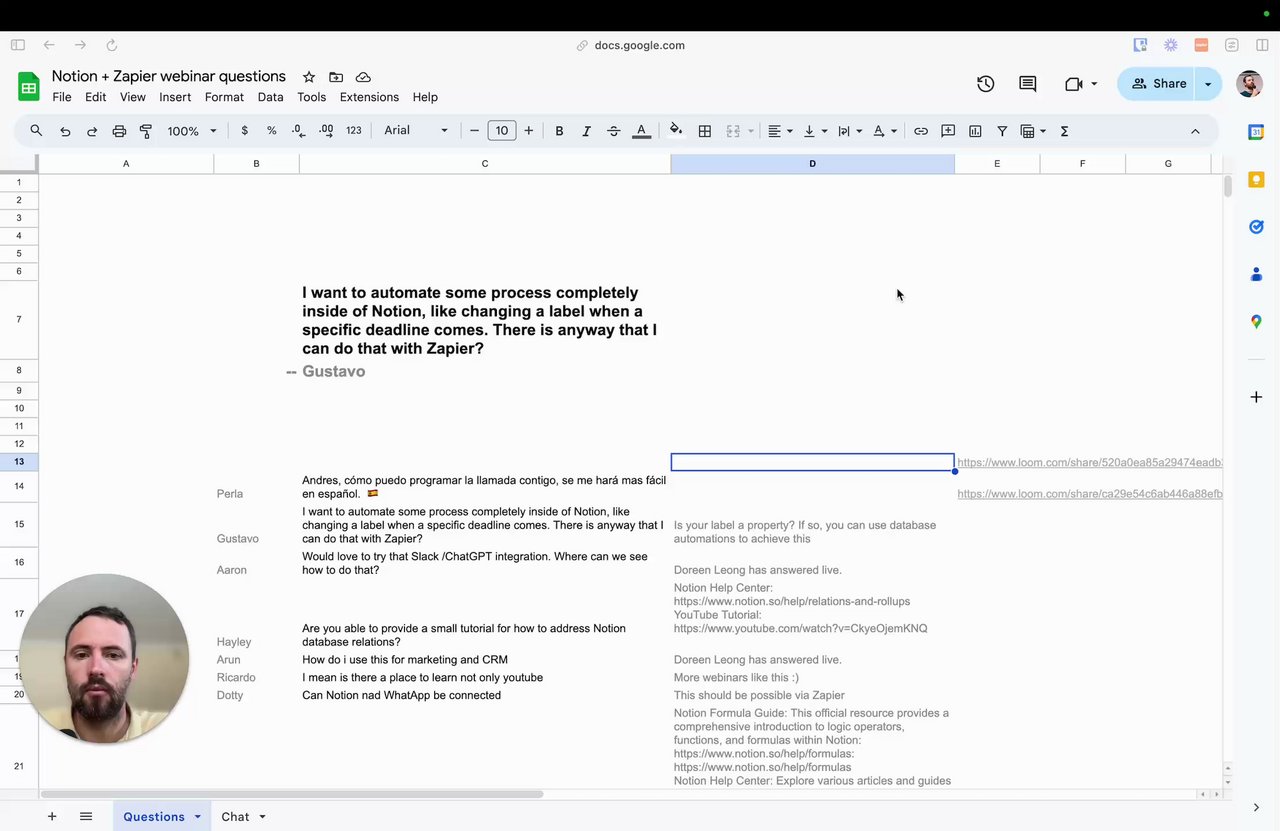Open the Questions tab options arrow
The width and height of the screenshot is (1280, 831).
[x=197, y=817]
